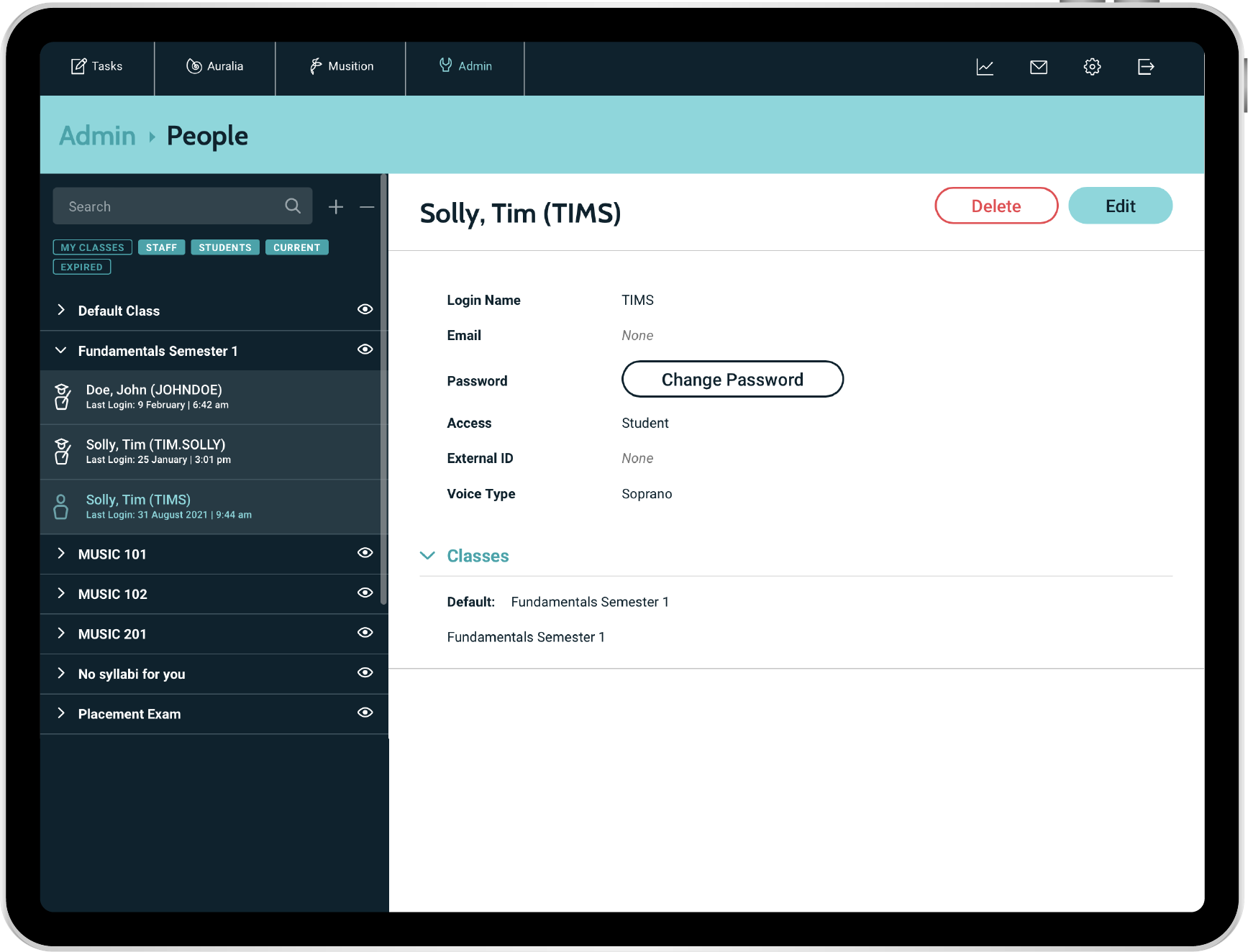
Task: Collapse the Fundamentals Semester 1 class
Action: coord(61,350)
